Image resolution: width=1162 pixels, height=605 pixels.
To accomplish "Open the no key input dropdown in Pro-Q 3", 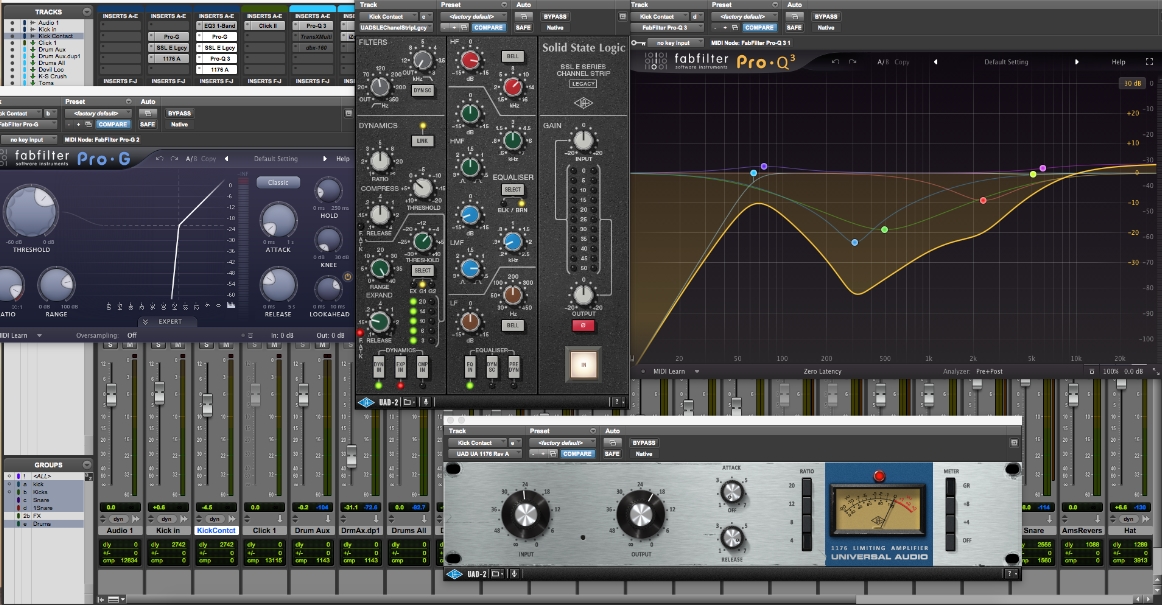I will 675,43.
